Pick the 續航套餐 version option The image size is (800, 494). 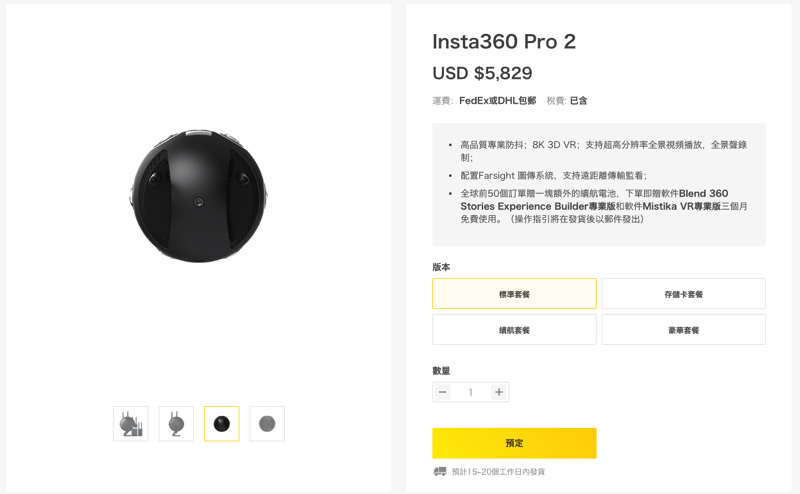coord(514,330)
